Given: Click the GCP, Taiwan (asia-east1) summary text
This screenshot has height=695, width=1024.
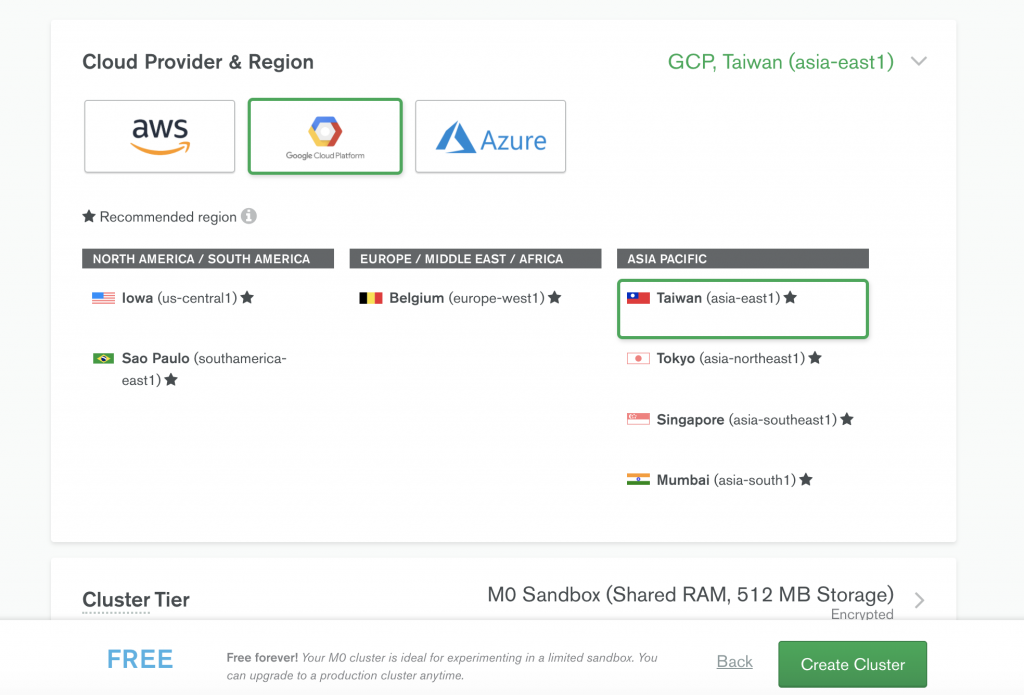Looking at the screenshot, I should (780, 62).
